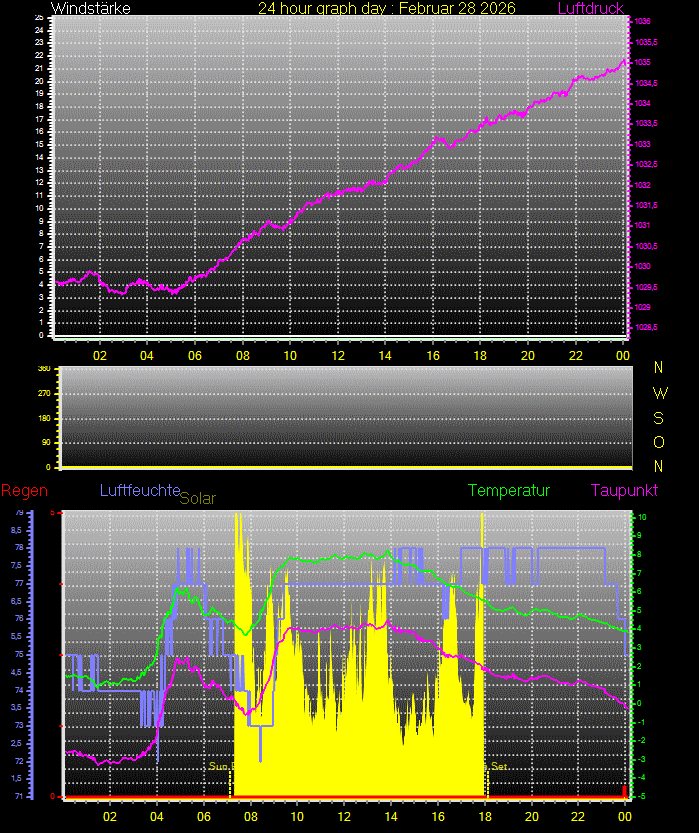
Task: Click the Sun rise marker label
Action: click(220, 766)
